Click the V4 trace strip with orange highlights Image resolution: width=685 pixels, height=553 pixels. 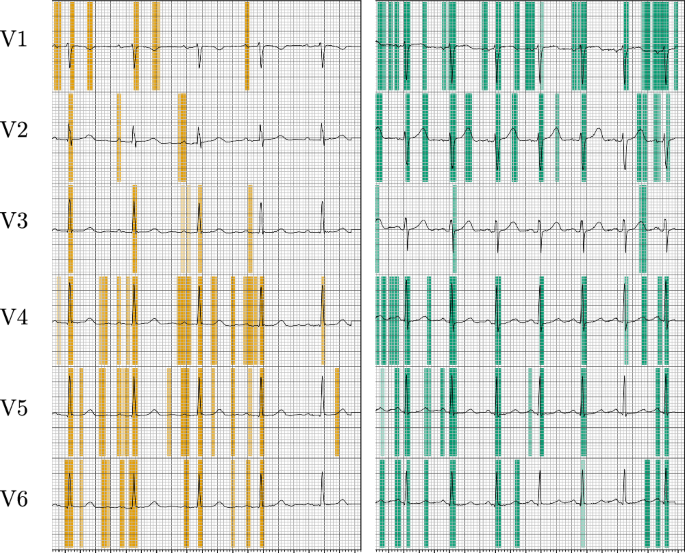point(207,320)
